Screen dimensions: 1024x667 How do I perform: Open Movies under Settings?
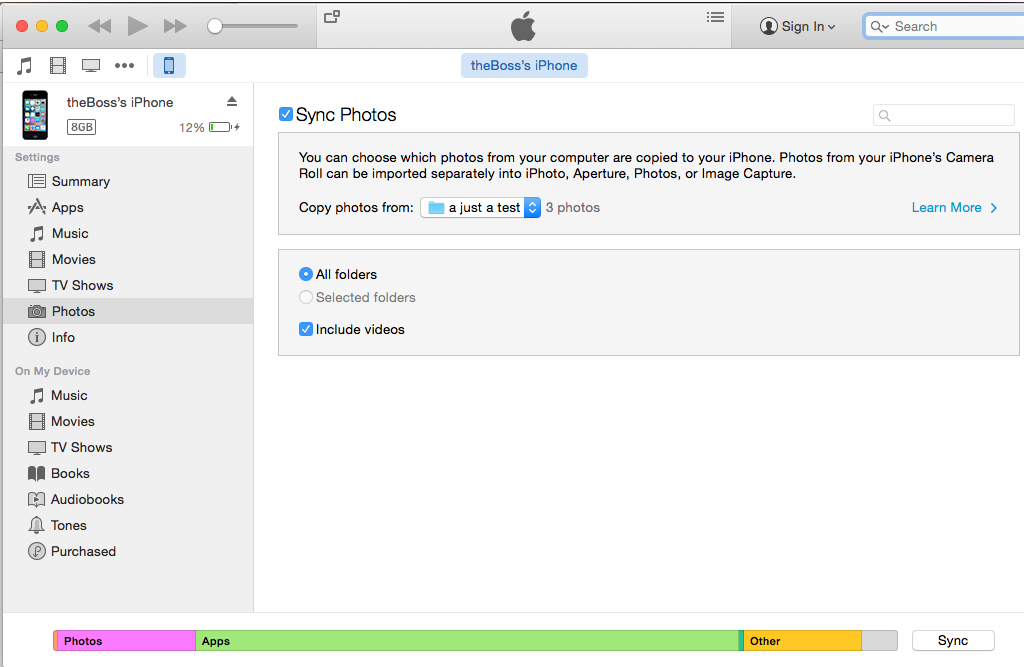tap(128, 259)
